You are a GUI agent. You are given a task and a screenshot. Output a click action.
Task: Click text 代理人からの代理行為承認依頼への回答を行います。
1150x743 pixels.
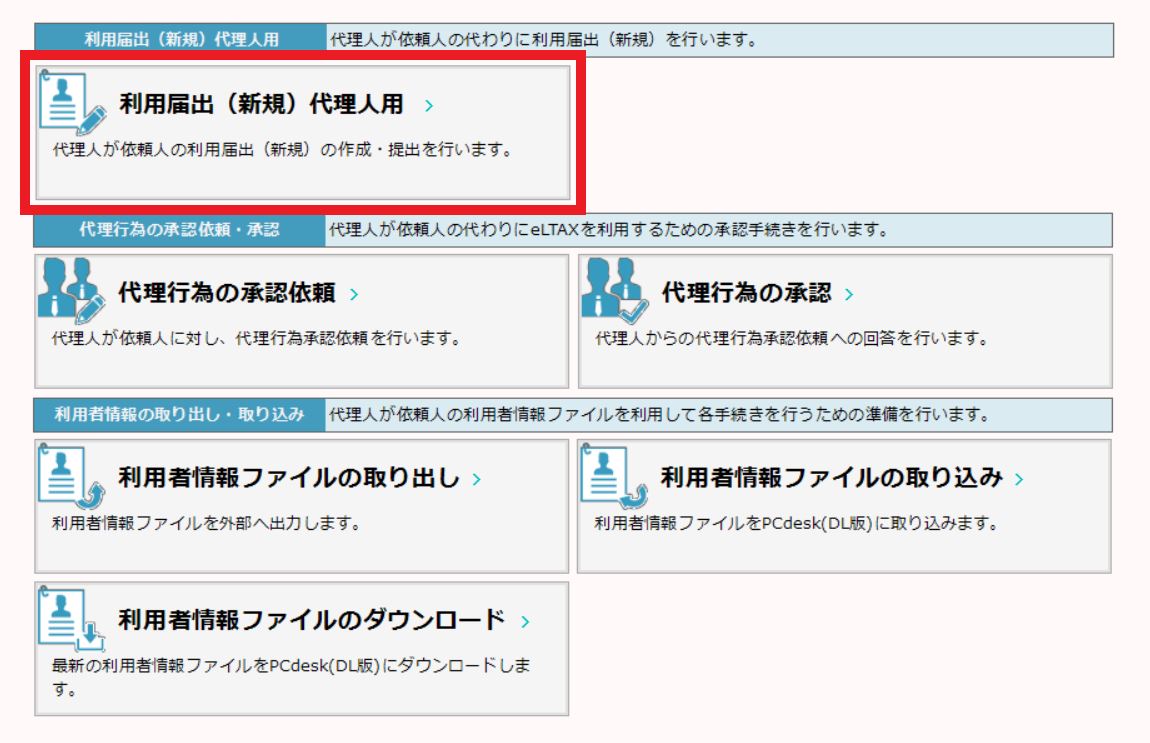(792, 338)
